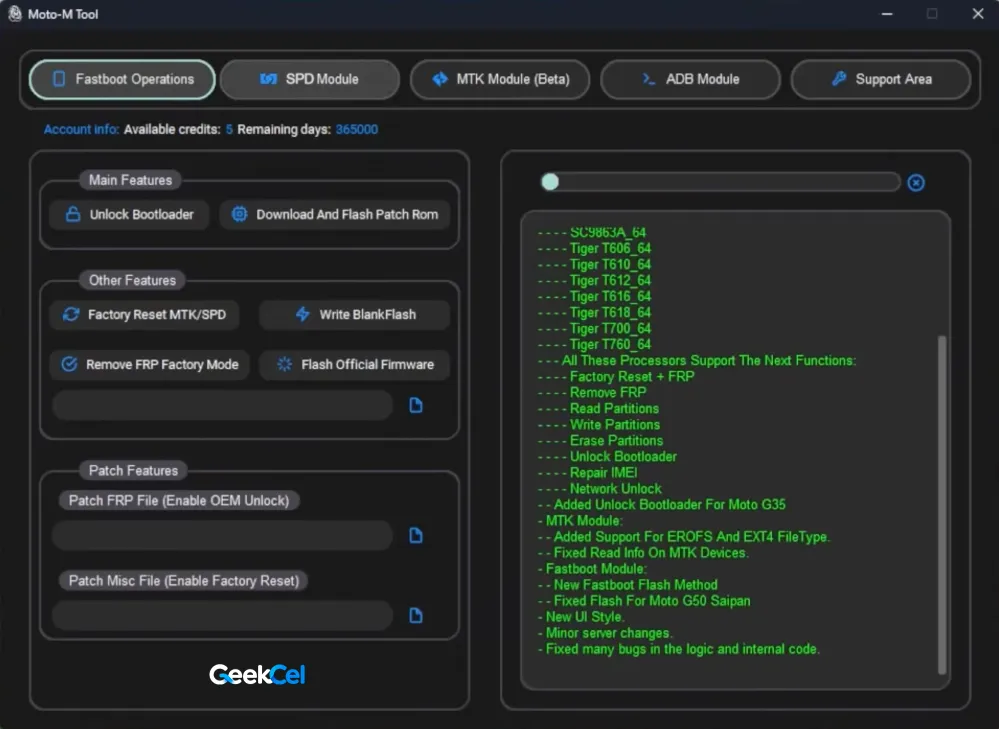Click the MTK Module diamond icon

[440, 79]
